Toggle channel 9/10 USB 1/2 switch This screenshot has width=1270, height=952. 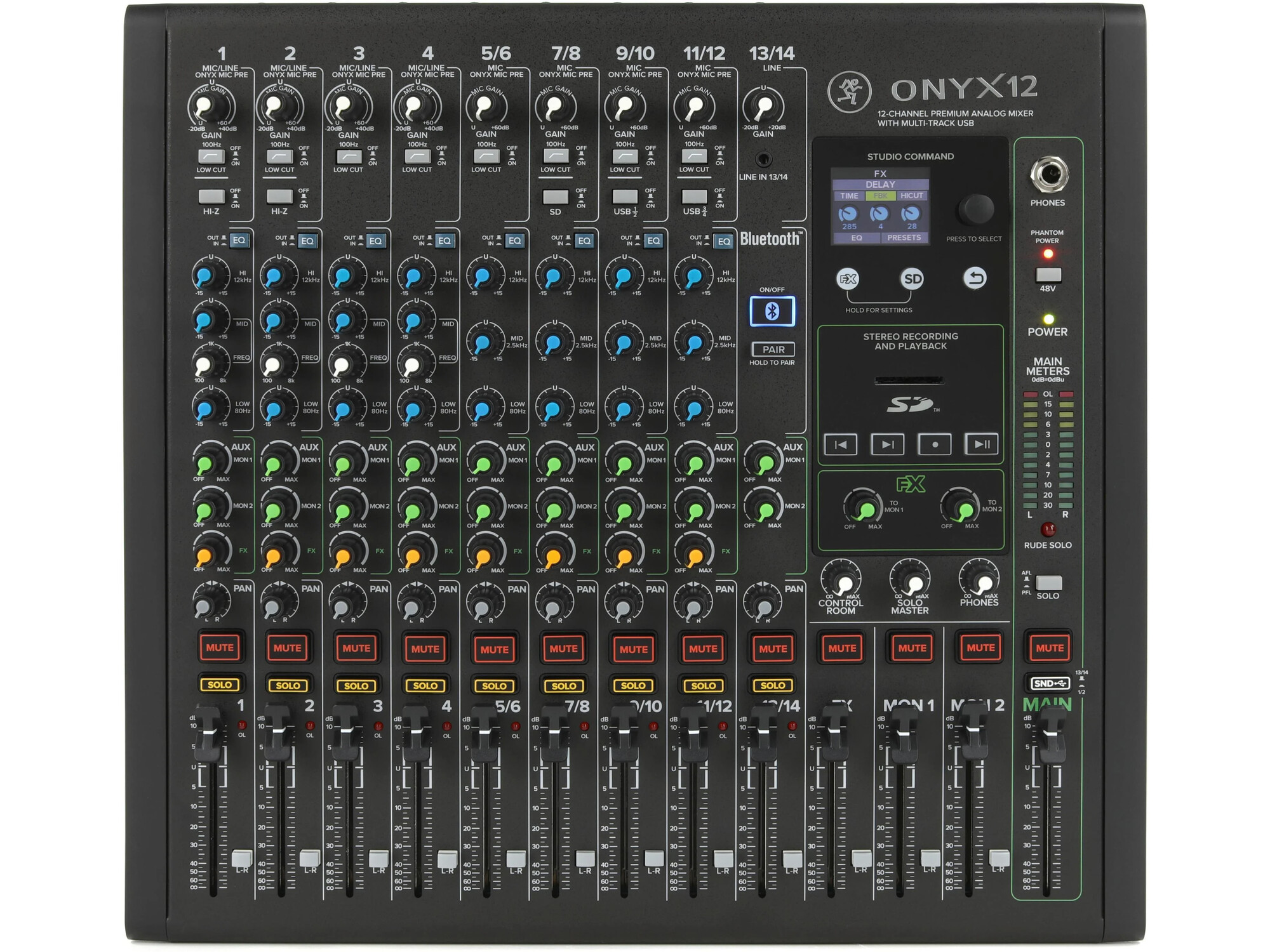pos(625,197)
